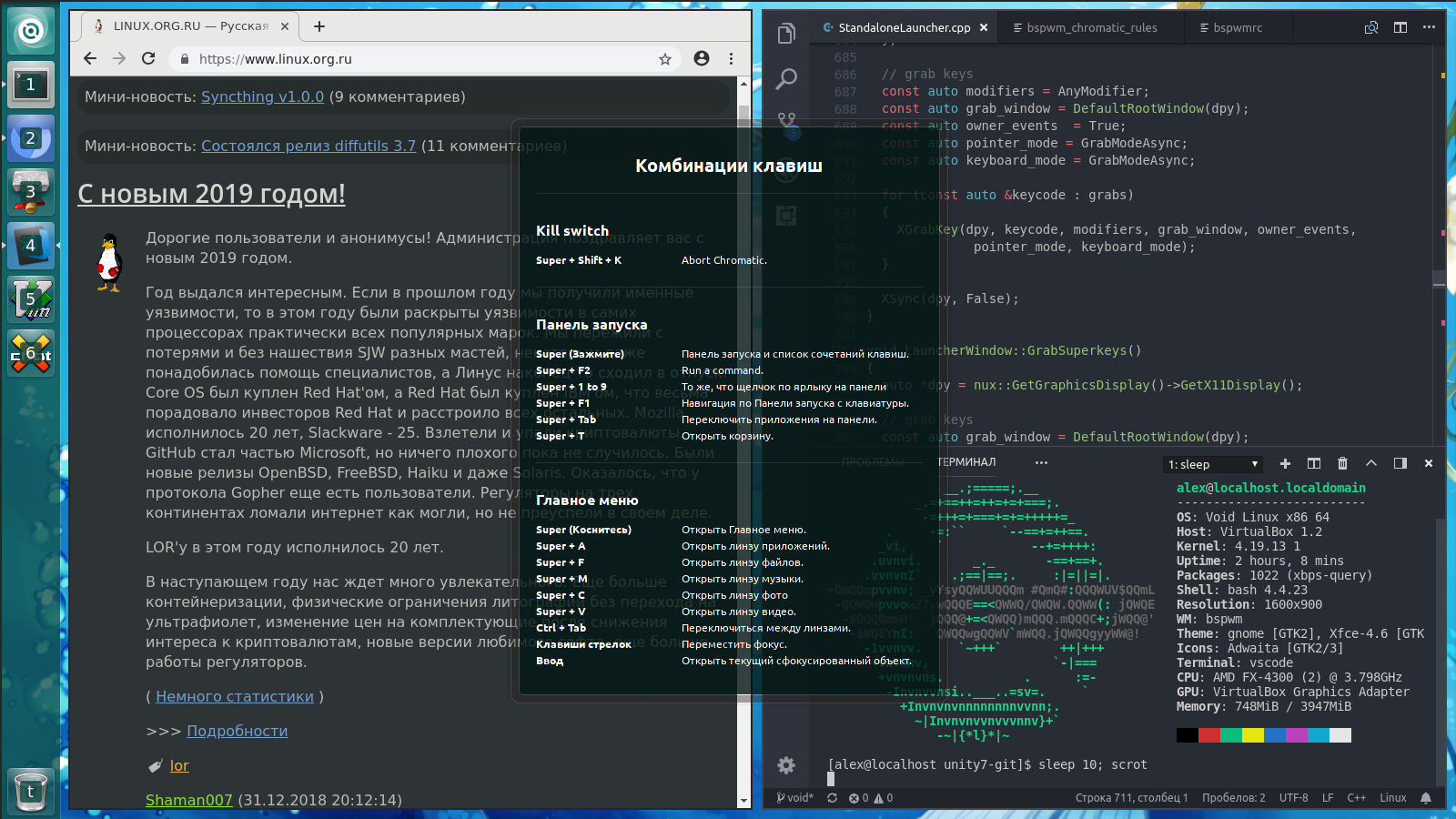Switch to the bspwmrc editor tab

coord(1238,27)
